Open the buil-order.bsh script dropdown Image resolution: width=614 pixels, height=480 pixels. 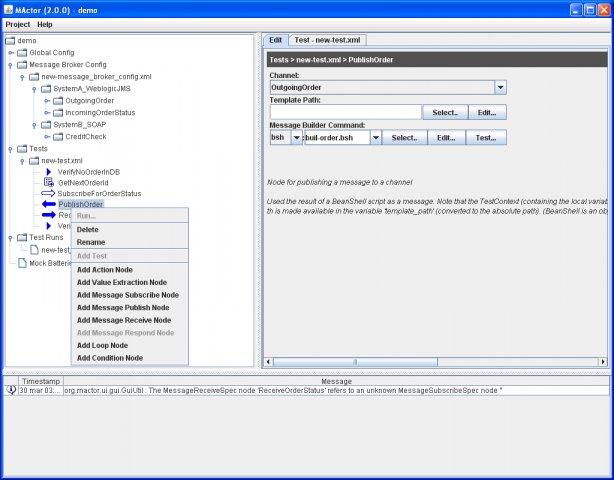[376, 138]
